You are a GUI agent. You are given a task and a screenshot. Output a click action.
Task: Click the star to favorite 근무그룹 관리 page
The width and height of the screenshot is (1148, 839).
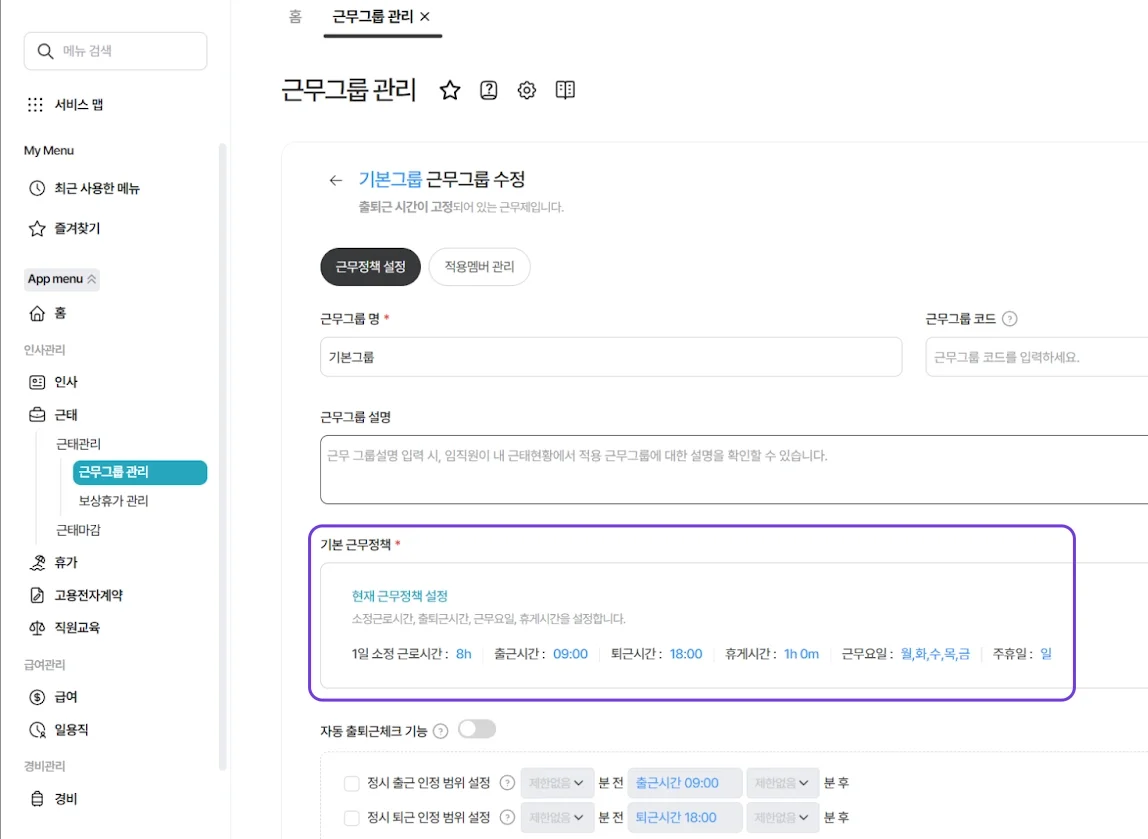tap(450, 90)
